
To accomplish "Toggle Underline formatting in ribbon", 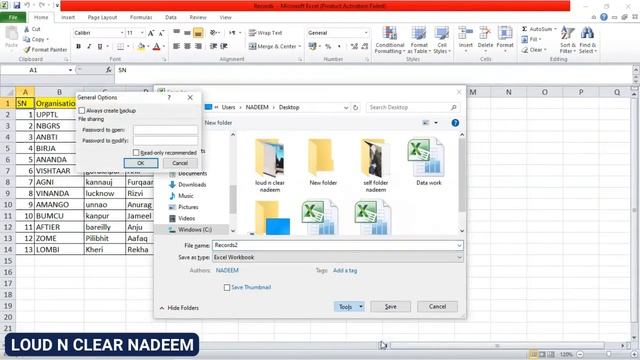I will tap(100, 47).
